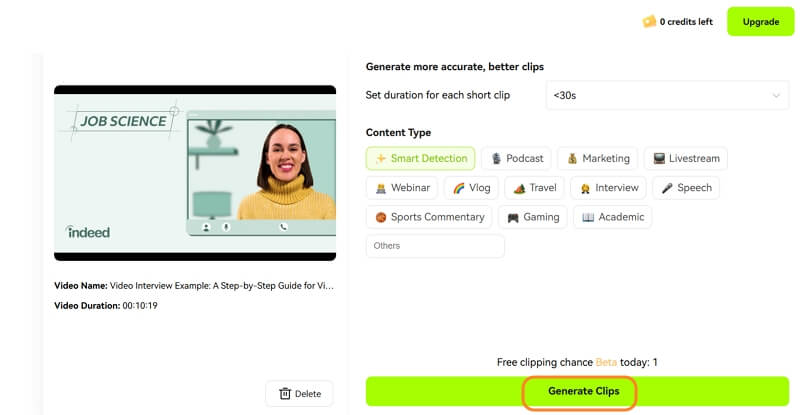Image resolution: width=800 pixels, height=415 pixels.
Task: Choose Sports Commentary content type
Action: click(x=429, y=217)
